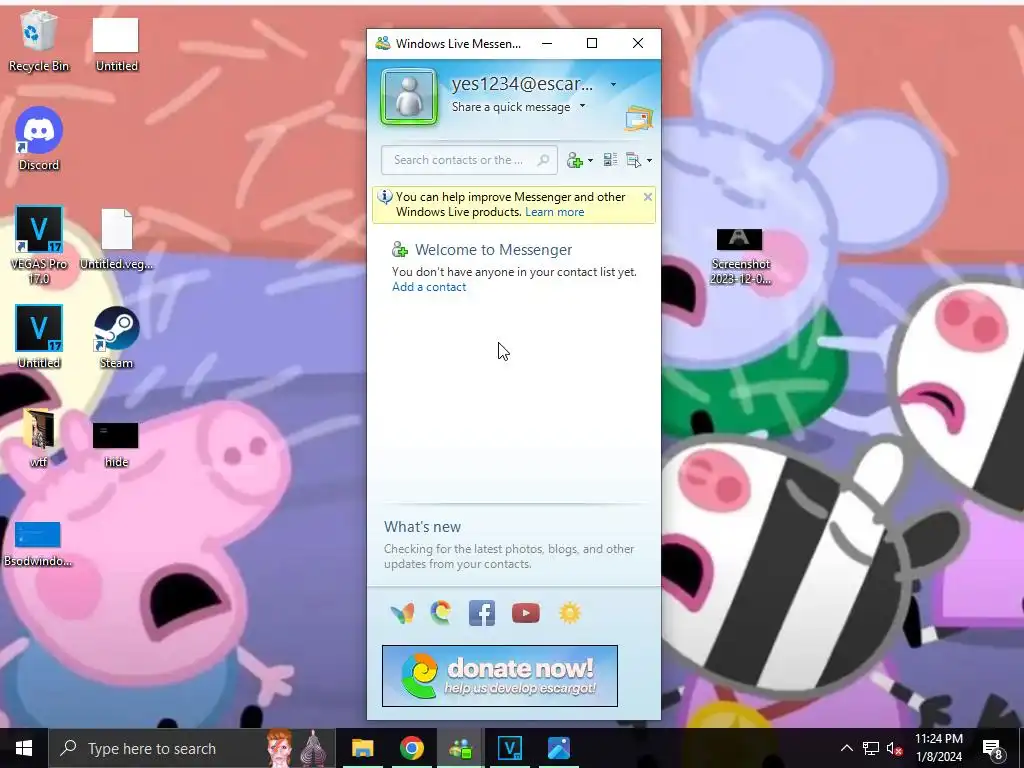
Task: Open VEGAS Pro from the taskbar
Action: (x=509, y=748)
